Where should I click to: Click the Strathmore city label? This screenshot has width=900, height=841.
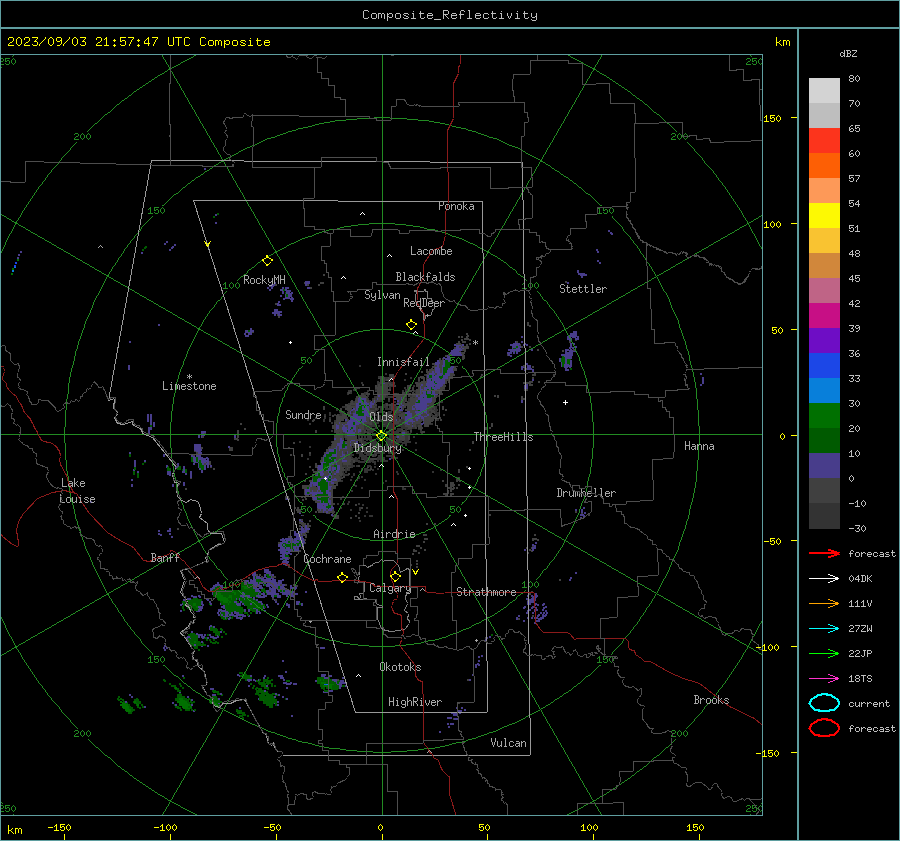[x=486, y=592]
